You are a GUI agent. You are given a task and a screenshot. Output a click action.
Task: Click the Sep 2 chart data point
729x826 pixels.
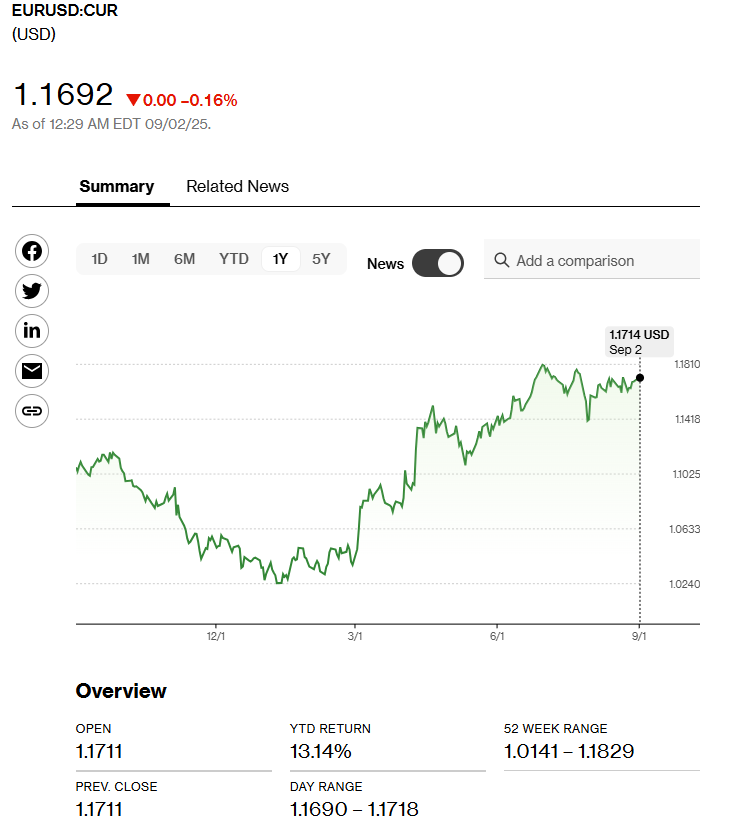point(640,378)
